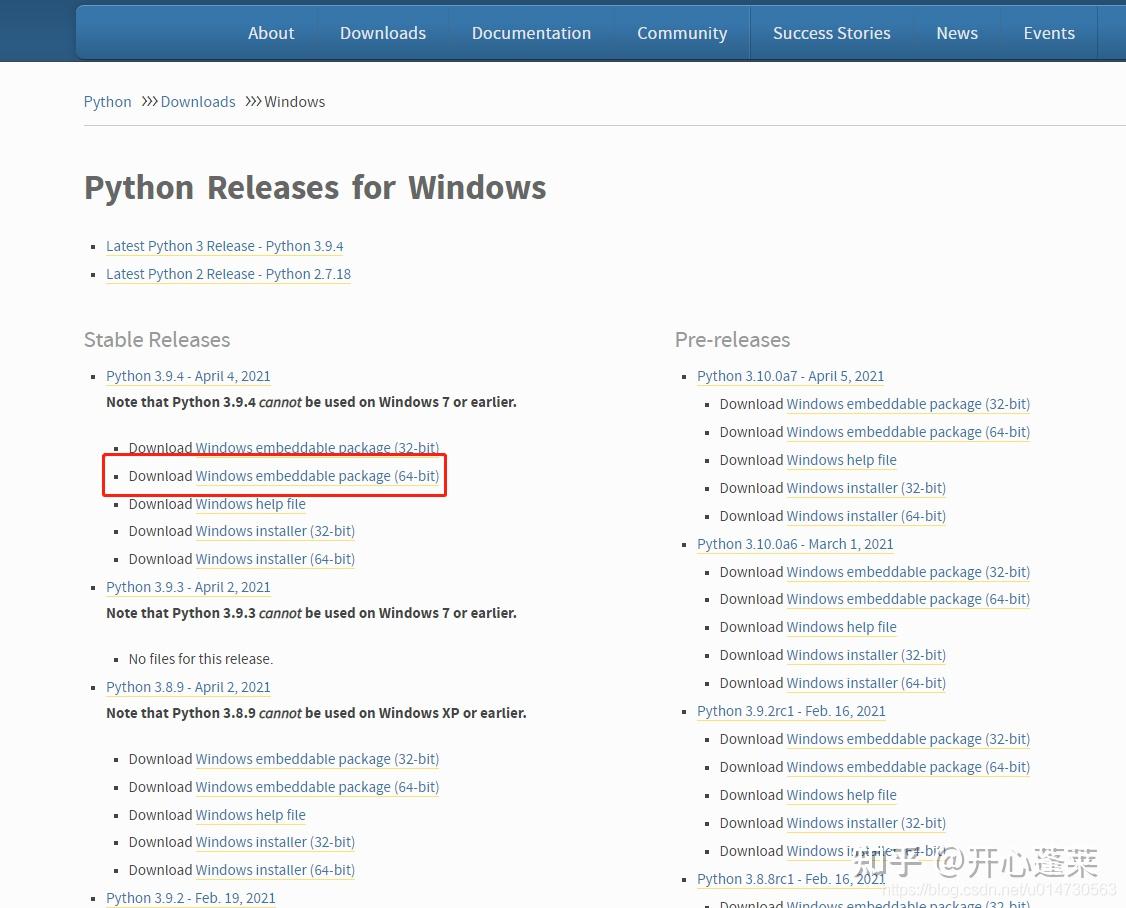Open the Python 3.8.9 release page
Screen dimensions: 1126x908
tap(188, 687)
